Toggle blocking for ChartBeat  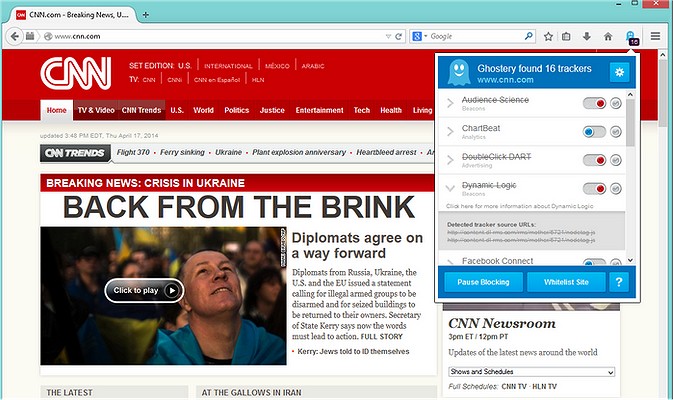(x=594, y=132)
